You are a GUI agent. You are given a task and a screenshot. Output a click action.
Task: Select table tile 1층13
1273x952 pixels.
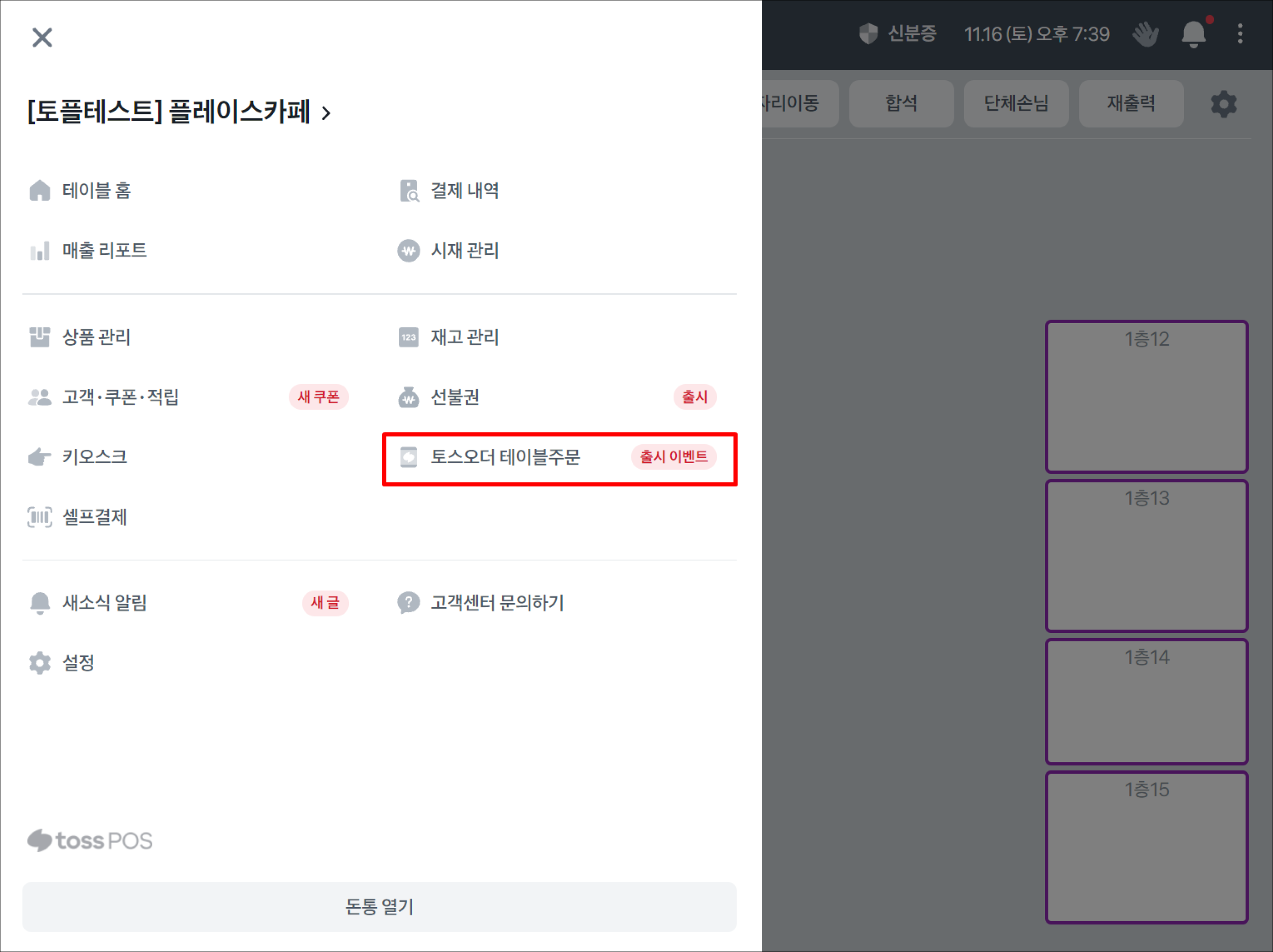[1146, 556]
